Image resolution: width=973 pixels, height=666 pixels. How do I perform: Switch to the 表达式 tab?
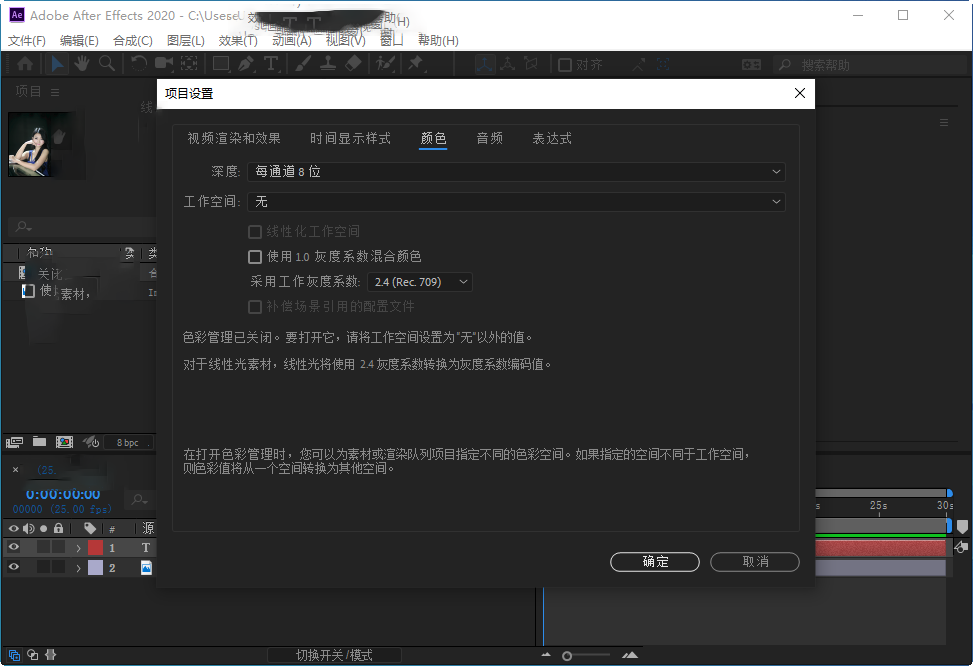coord(552,138)
